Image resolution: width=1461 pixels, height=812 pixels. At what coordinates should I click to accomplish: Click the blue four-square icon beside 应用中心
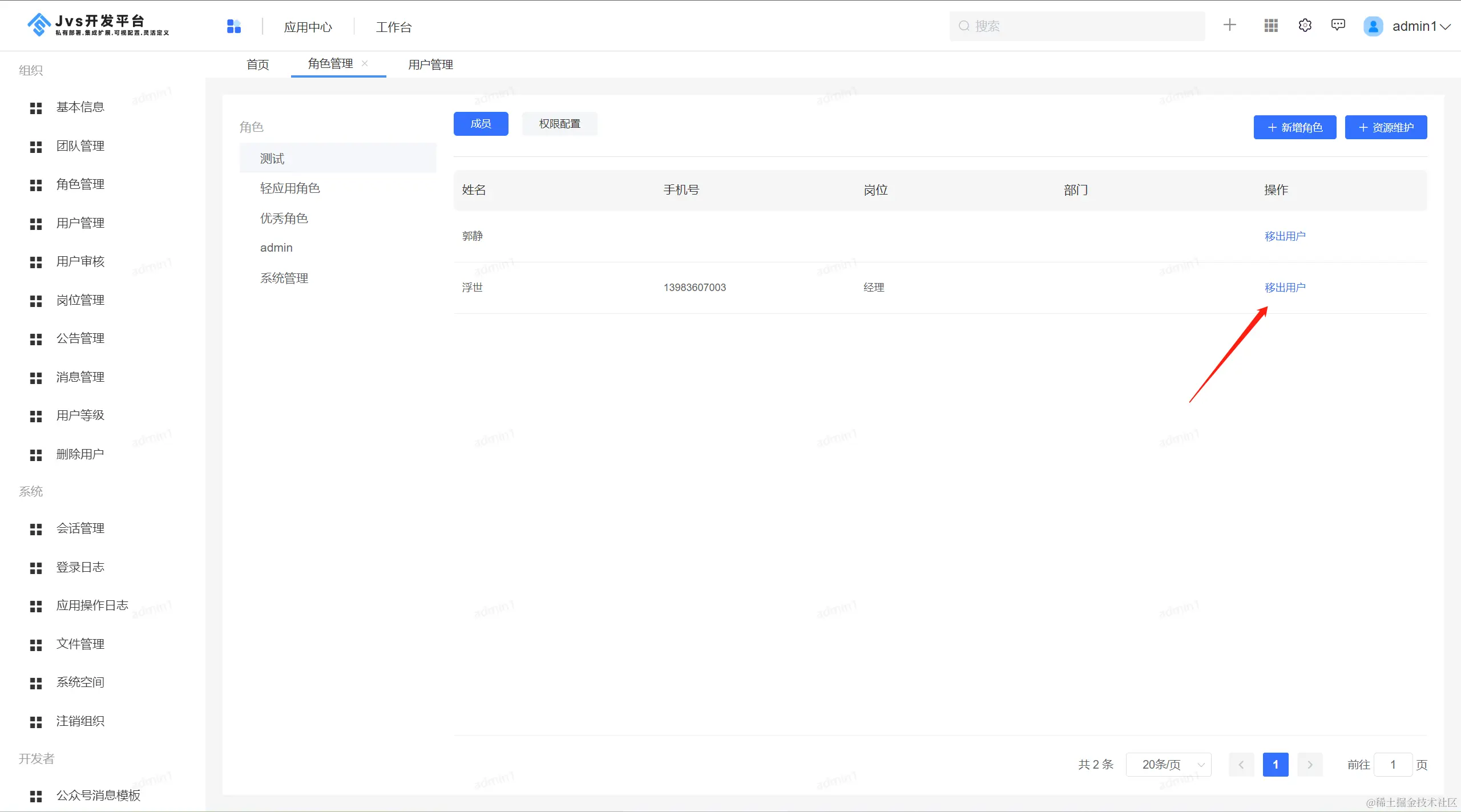pos(234,26)
